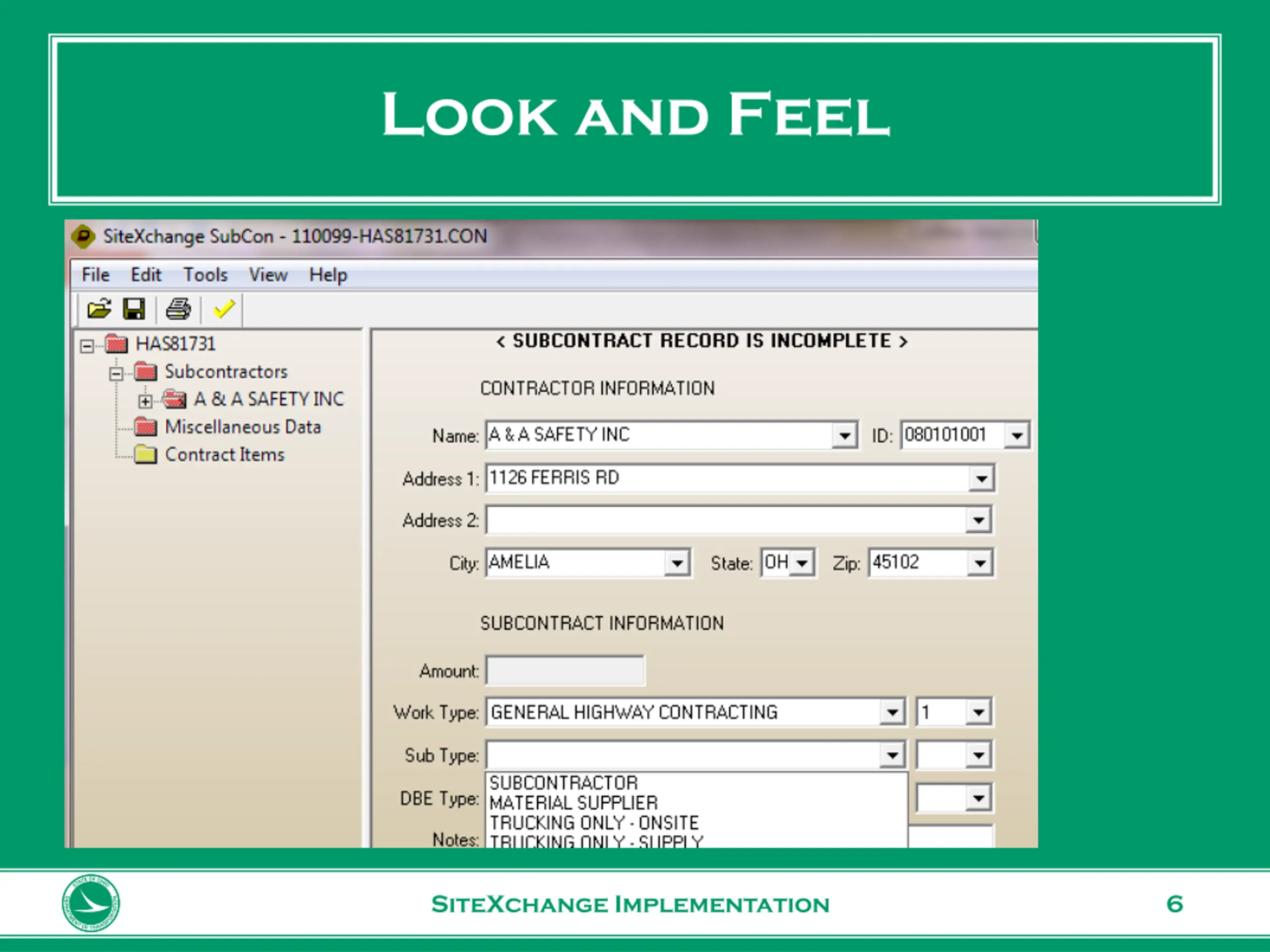Viewport: 1270px width, 952px height.
Task: Choose TRUCKING ONLY - SUPPLY option
Action: [x=697, y=840]
